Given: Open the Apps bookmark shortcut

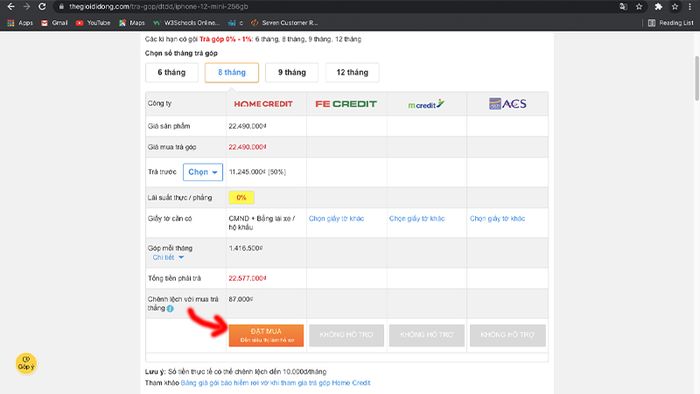Looking at the screenshot, I should pos(20,23).
